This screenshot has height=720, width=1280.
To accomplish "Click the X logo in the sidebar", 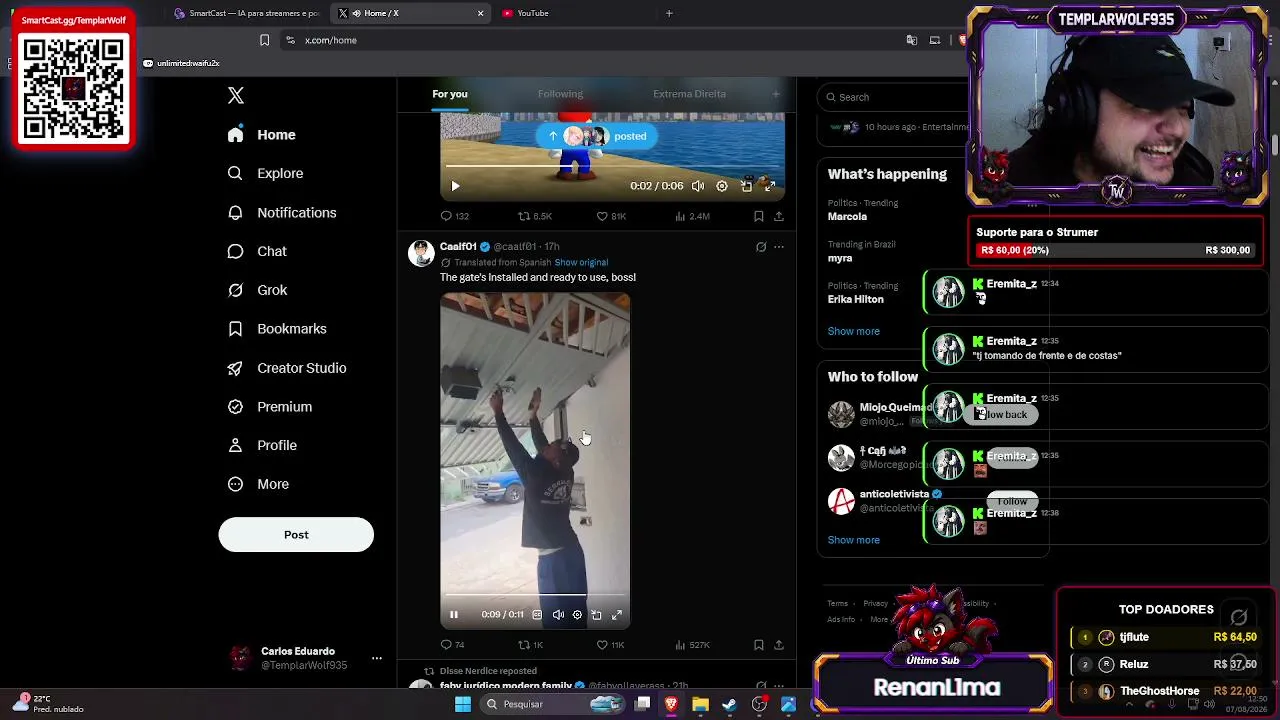I will pyautogui.click(x=236, y=95).
